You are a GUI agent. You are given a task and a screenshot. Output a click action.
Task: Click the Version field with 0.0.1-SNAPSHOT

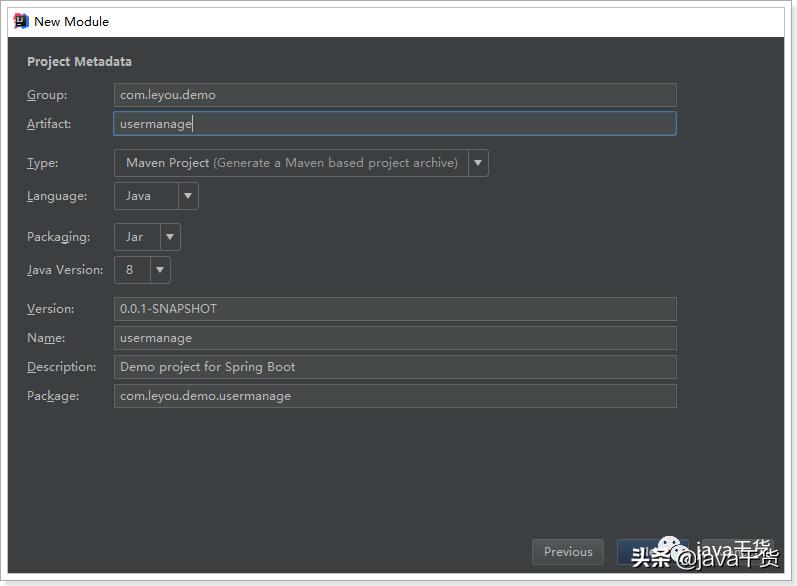pyautogui.click(x=395, y=309)
